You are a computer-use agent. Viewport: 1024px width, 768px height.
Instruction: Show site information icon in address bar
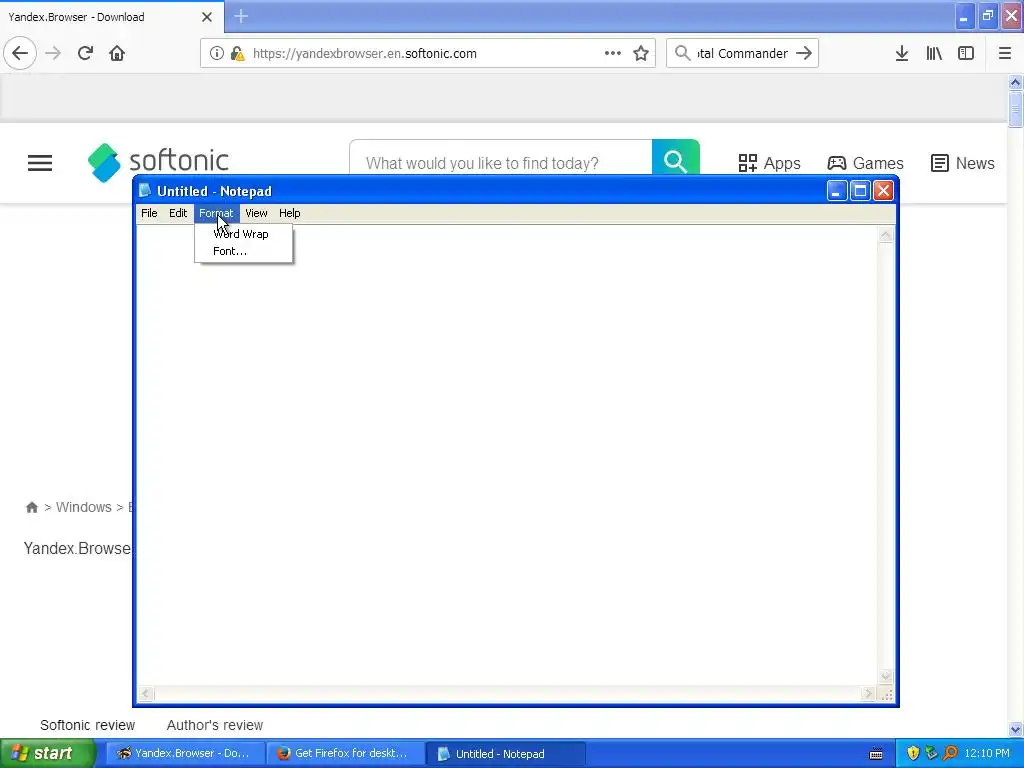[x=217, y=54]
